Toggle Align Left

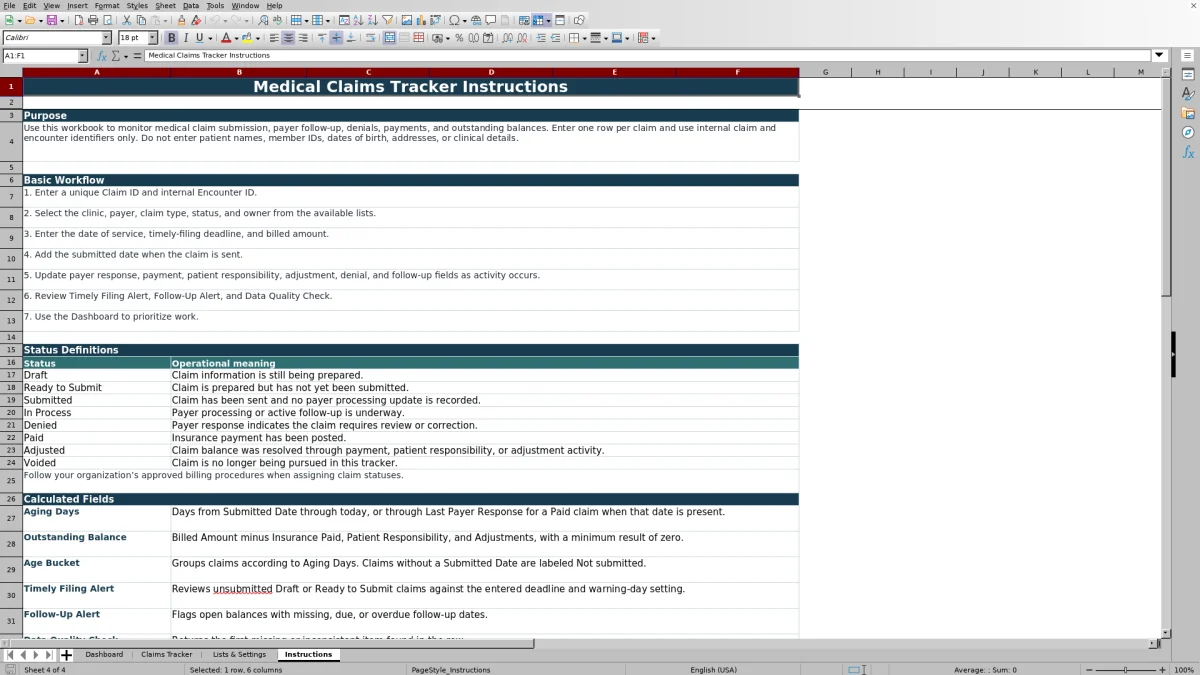pyautogui.click(x=273, y=38)
